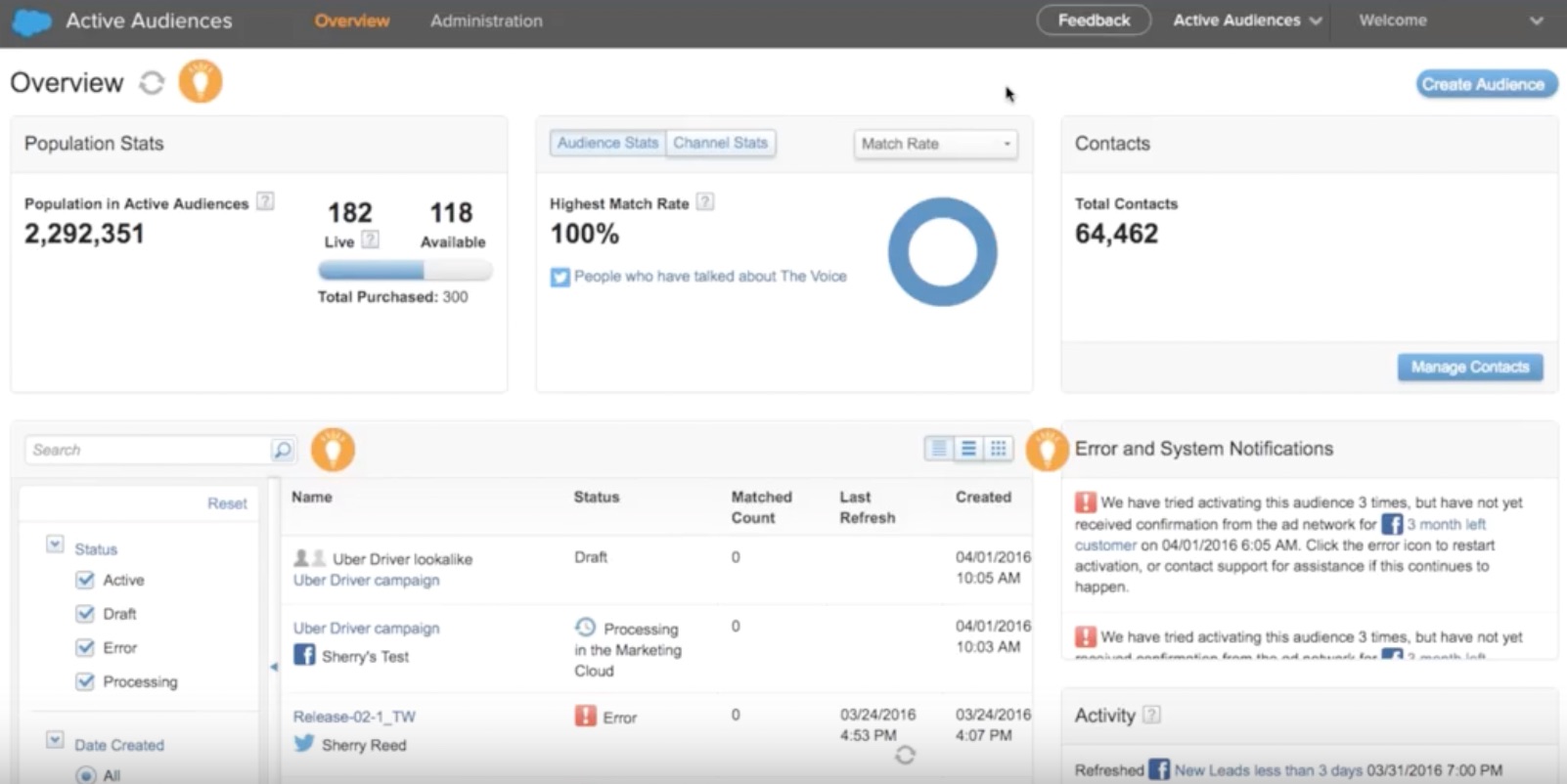Viewport: 1567px width, 784px height.
Task: Open the Administration tab
Action: (x=486, y=21)
